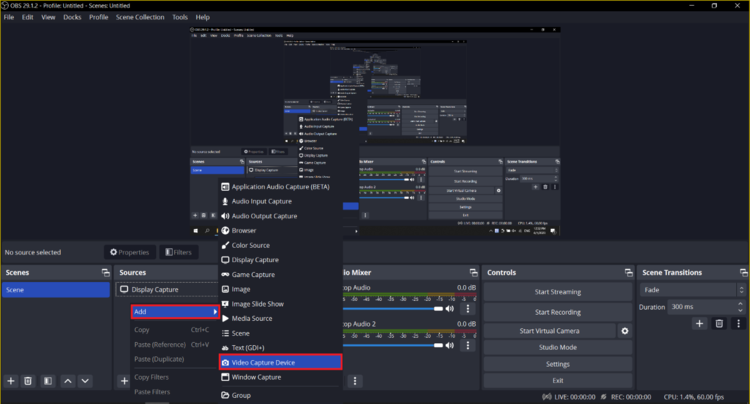The height and width of the screenshot is (404, 750).
Task: Pick Display Capture from the add menu
Action: click(280, 260)
